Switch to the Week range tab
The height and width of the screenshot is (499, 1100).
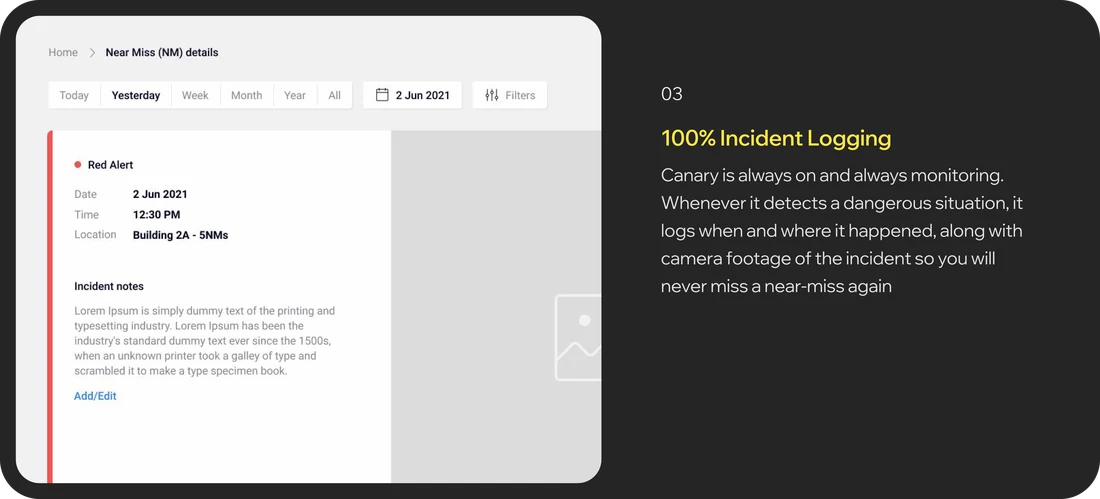195,95
